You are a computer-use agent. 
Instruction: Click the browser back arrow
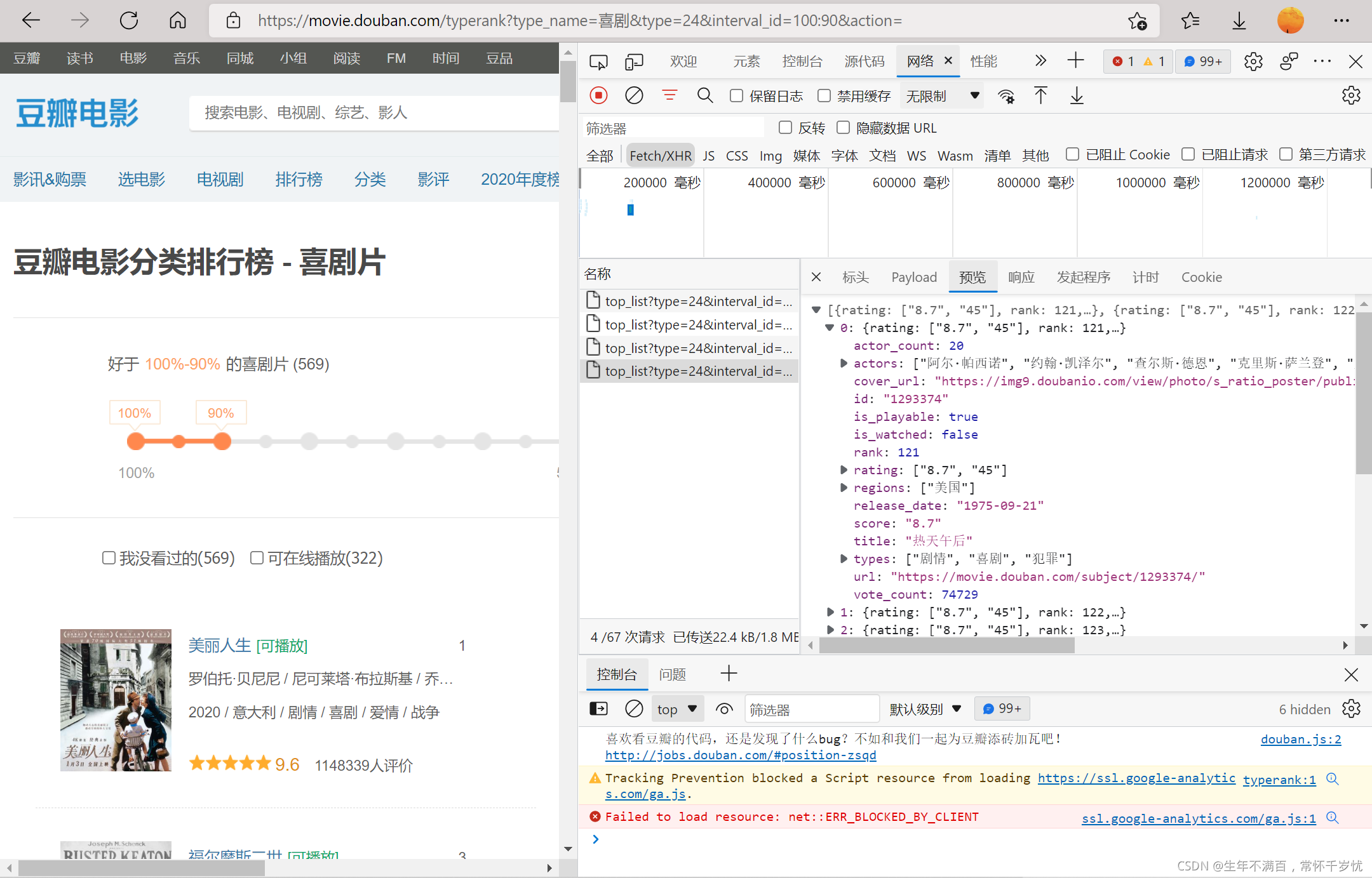point(30,20)
